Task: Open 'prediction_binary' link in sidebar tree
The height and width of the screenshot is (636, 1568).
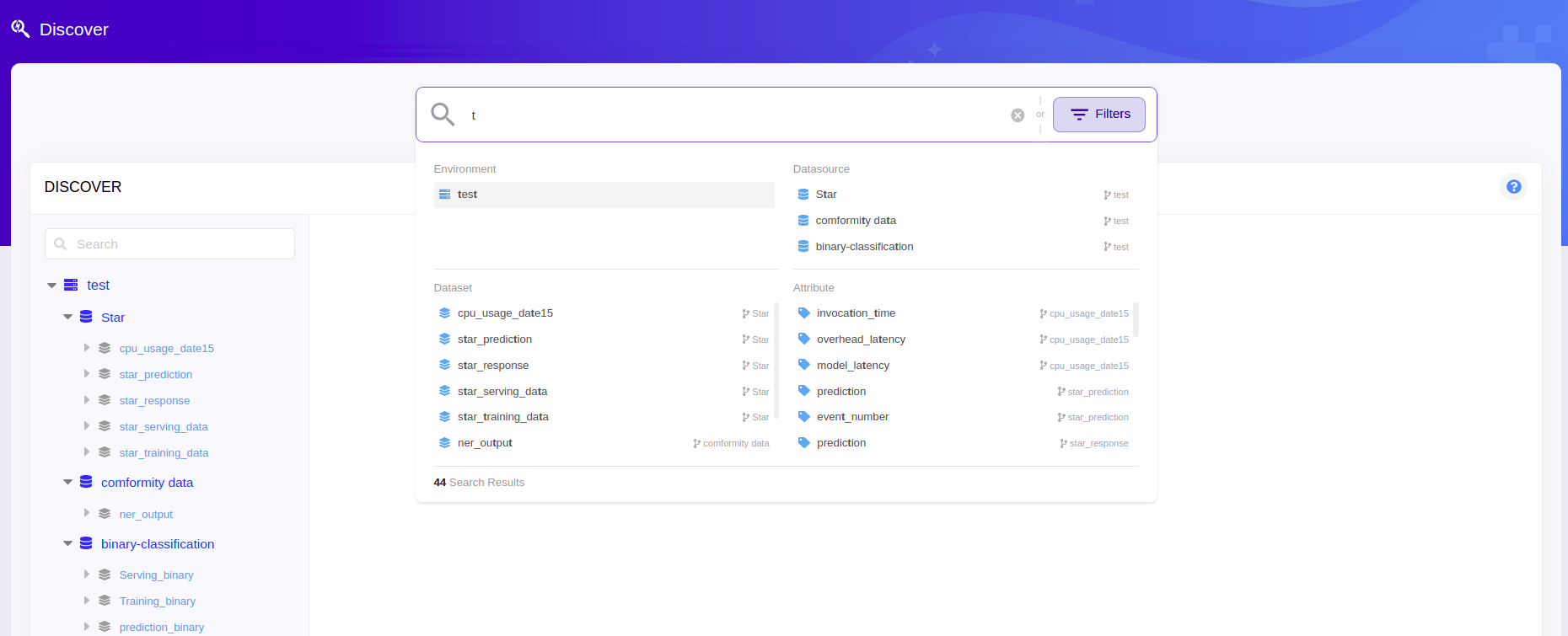Action: coord(162,628)
